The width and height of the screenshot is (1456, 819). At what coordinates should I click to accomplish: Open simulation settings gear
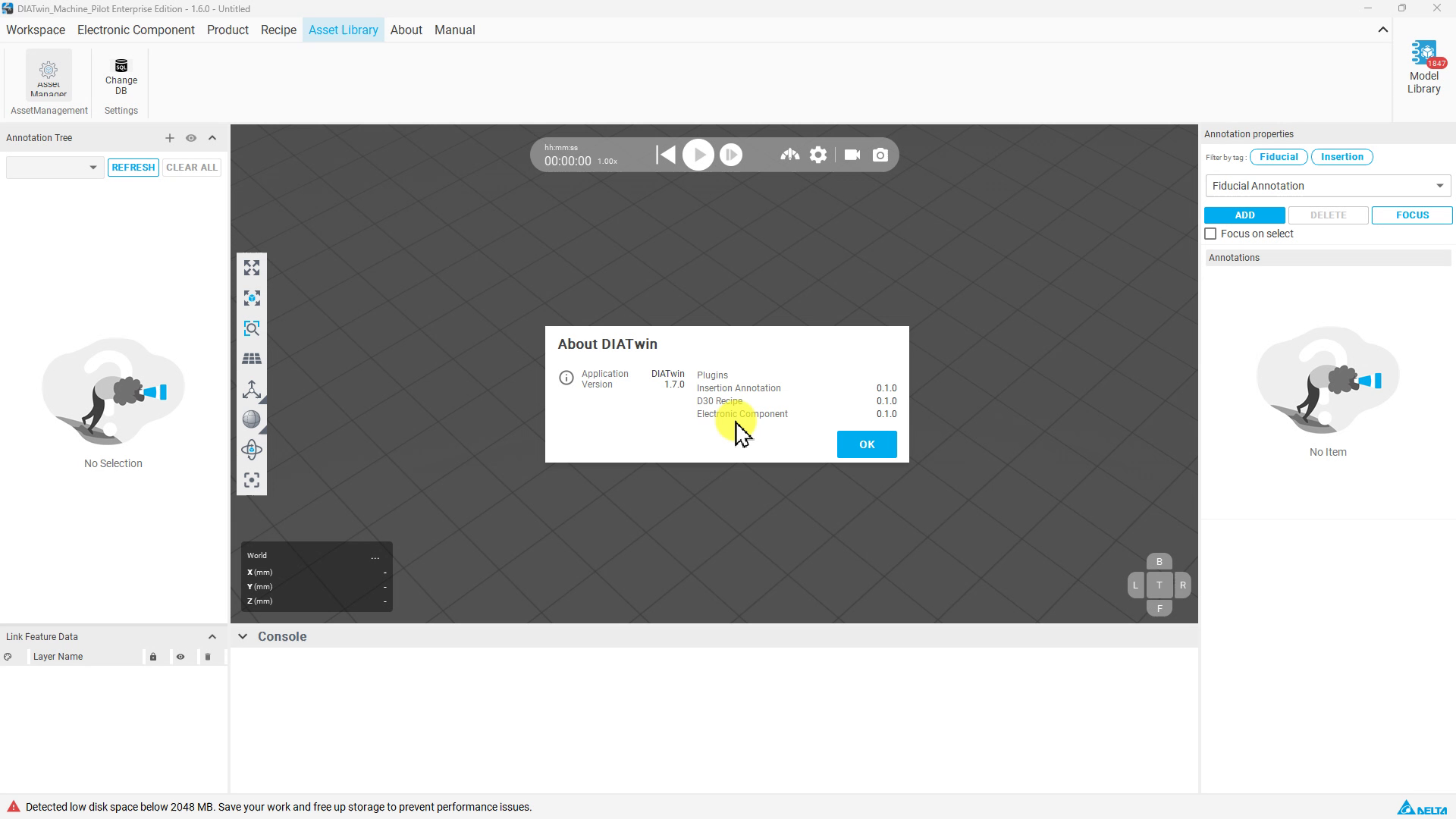coord(818,155)
